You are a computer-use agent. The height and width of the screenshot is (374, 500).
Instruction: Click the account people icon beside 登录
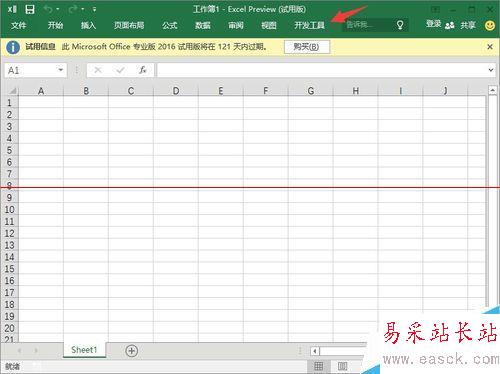pos(450,25)
